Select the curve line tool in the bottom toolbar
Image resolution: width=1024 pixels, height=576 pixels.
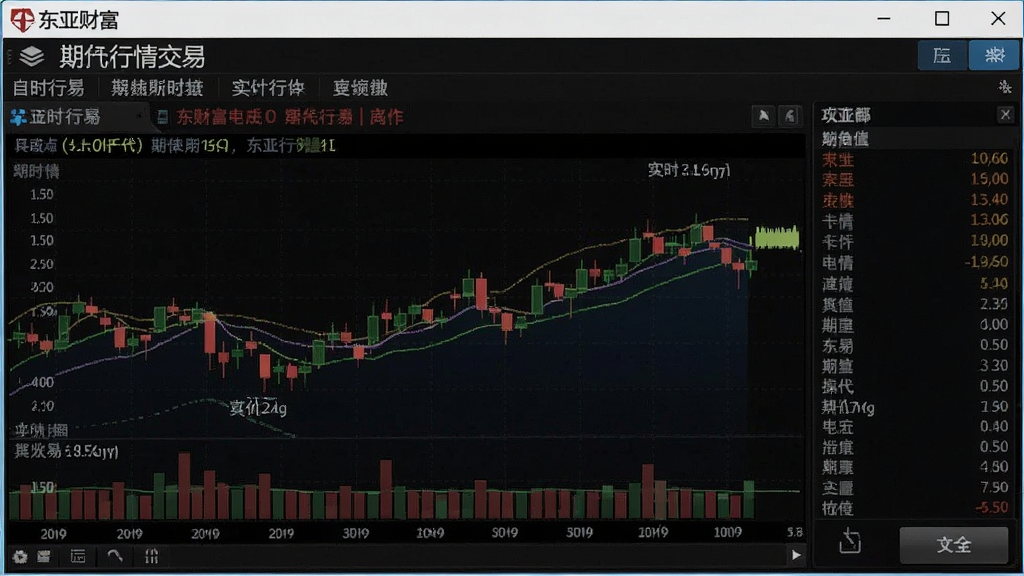(115, 556)
